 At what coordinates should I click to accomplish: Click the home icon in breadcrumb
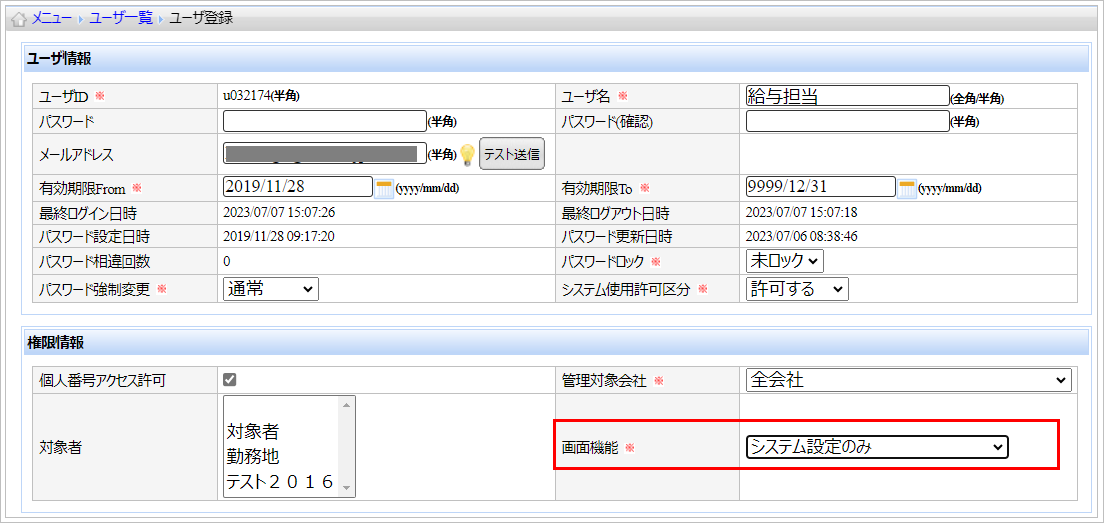pyautogui.click(x=20, y=19)
